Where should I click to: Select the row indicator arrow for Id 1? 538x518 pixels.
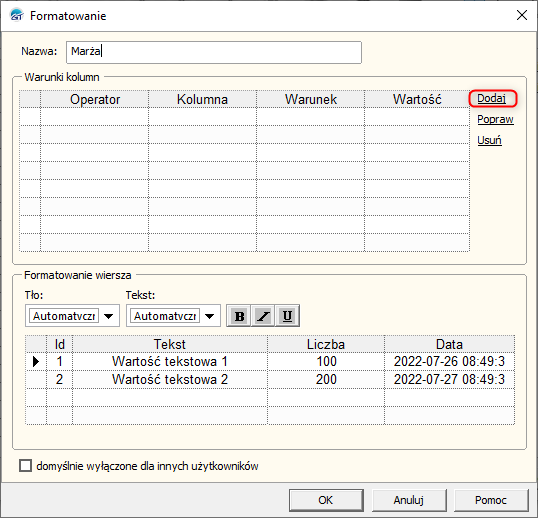pos(36,361)
